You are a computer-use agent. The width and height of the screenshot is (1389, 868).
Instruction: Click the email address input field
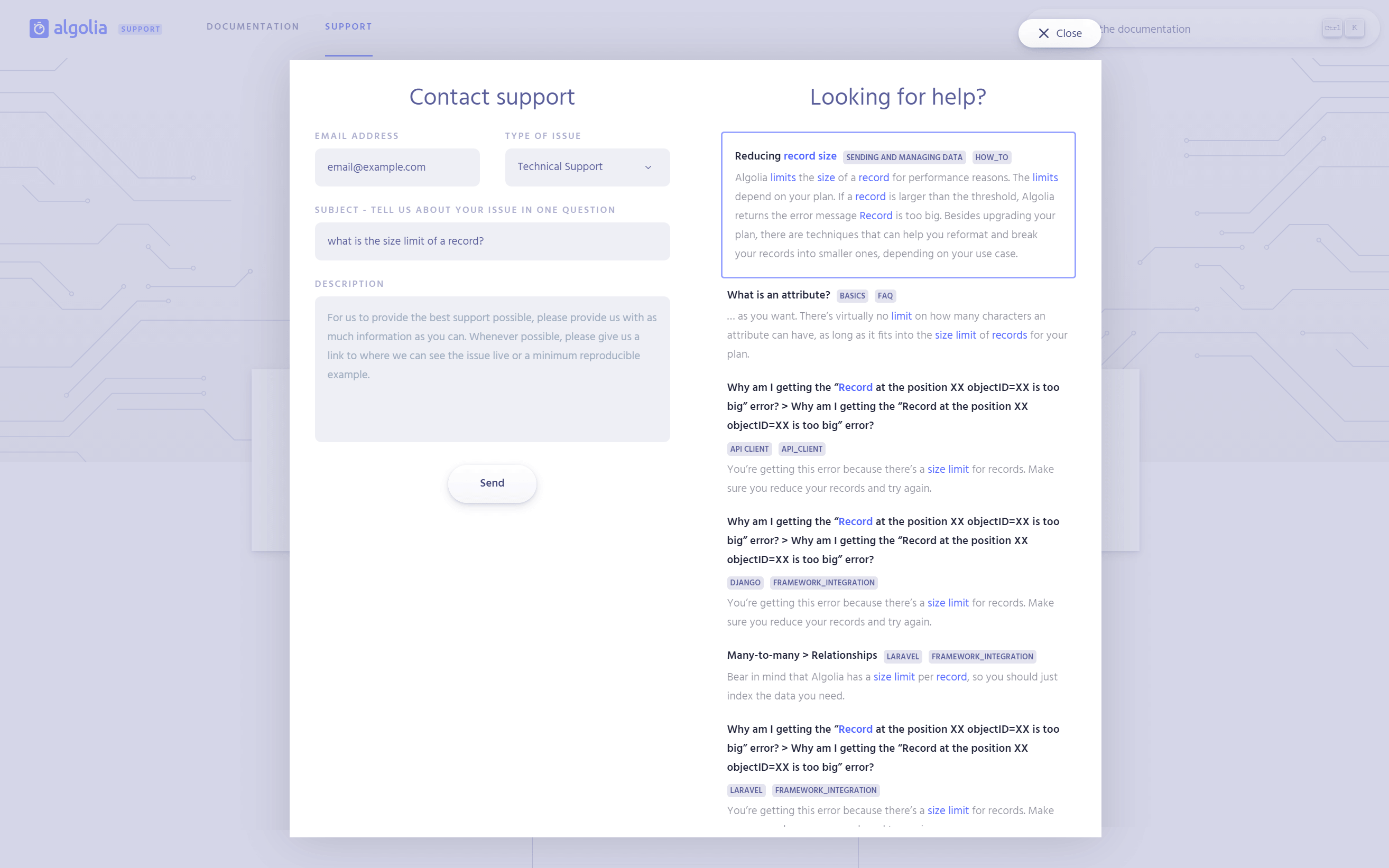(x=397, y=167)
